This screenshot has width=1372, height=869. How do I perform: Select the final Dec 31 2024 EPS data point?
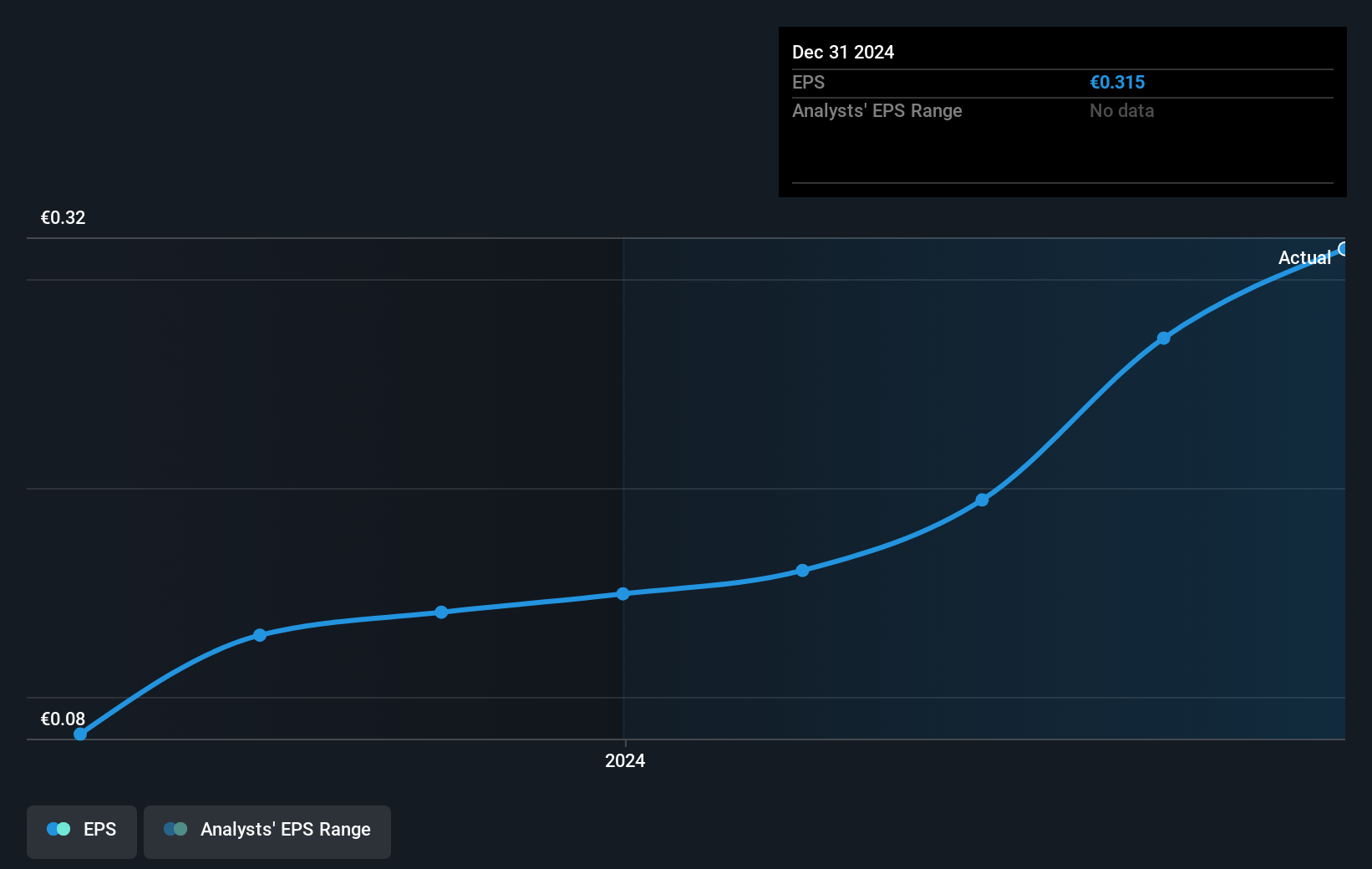(x=1344, y=249)
